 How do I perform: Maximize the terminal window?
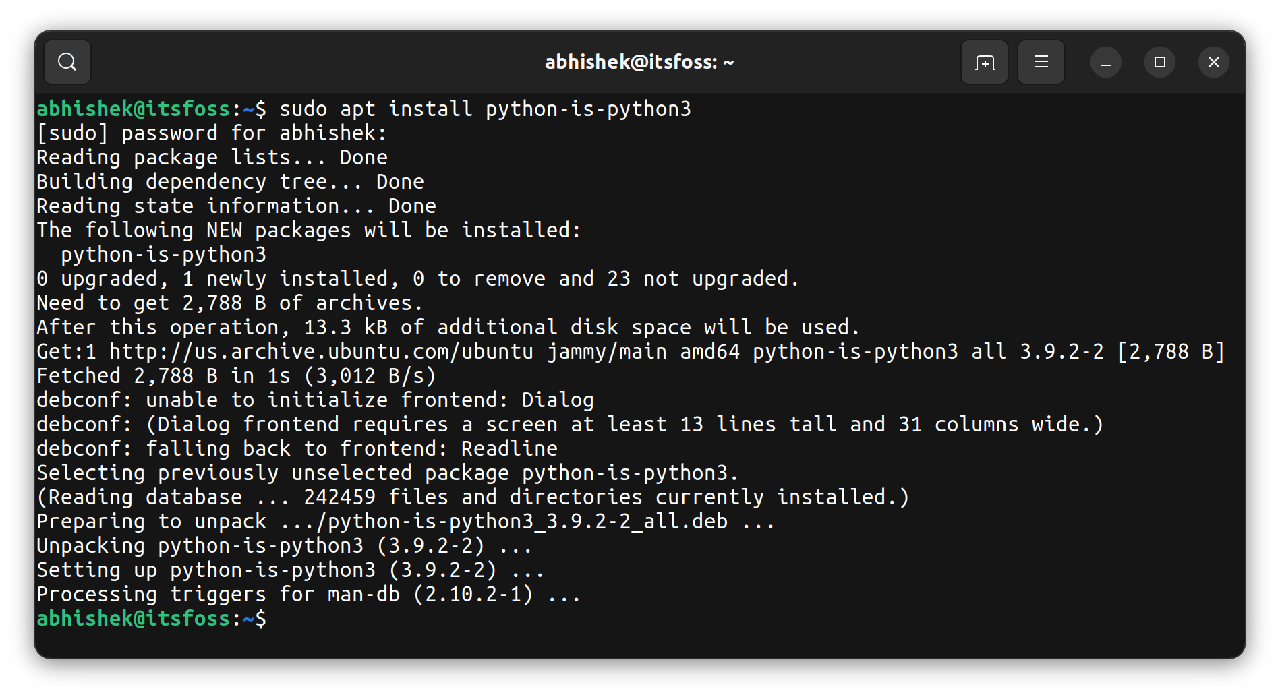pyautogui.click(x=1160, y=62)
